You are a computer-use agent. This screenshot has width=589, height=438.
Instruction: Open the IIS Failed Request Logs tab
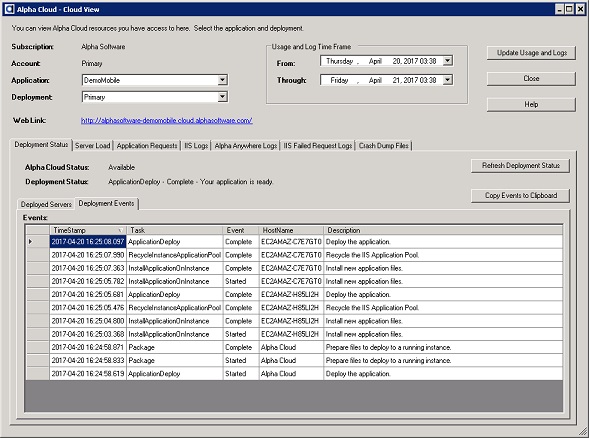[x=318, y=146]
